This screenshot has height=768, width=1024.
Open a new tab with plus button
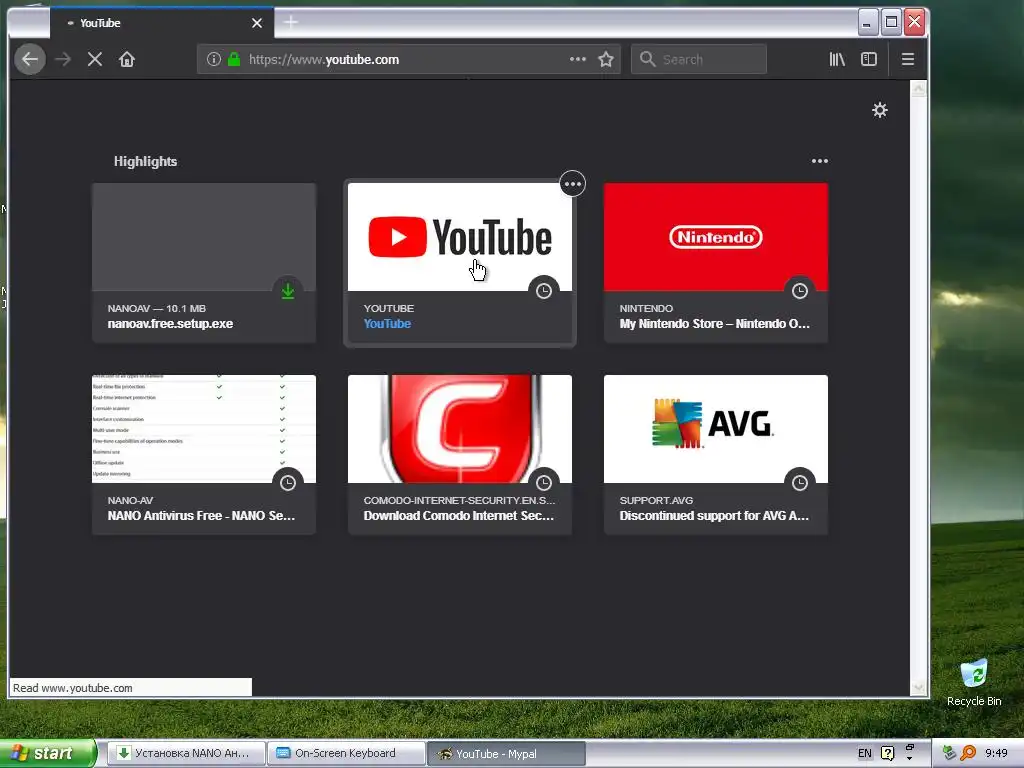(291, 23)
